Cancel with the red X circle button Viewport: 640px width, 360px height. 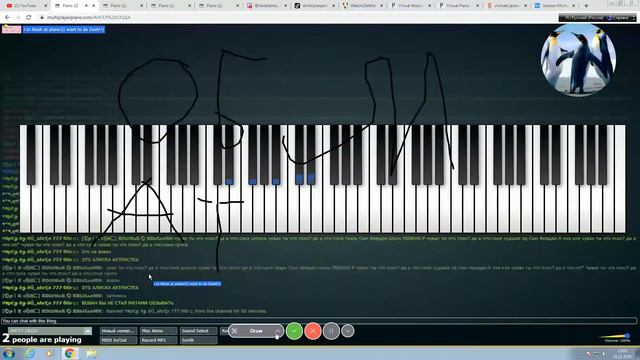[x=313, y=331]
